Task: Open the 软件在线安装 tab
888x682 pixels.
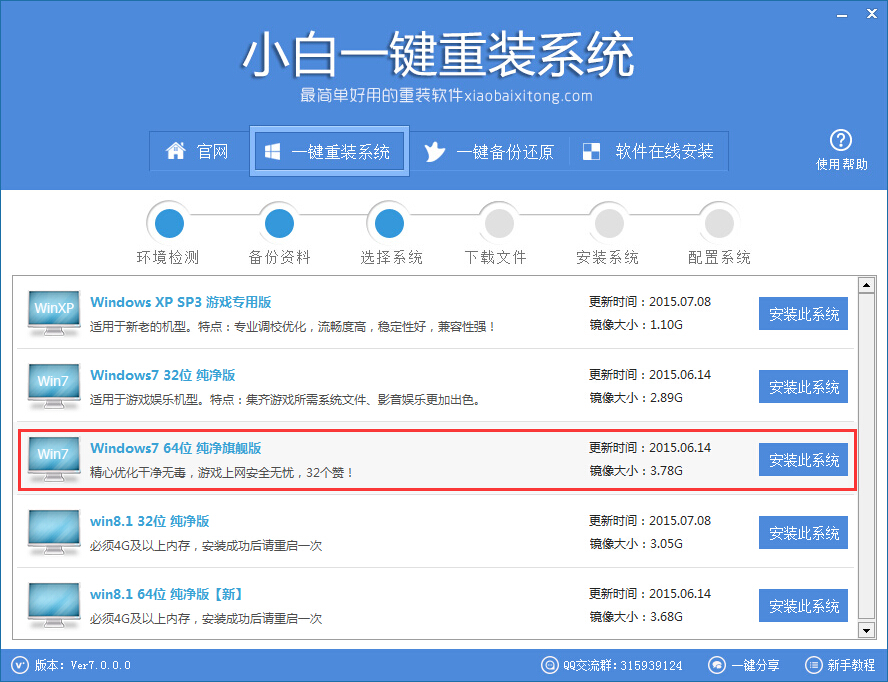Action: coord(649,151)
